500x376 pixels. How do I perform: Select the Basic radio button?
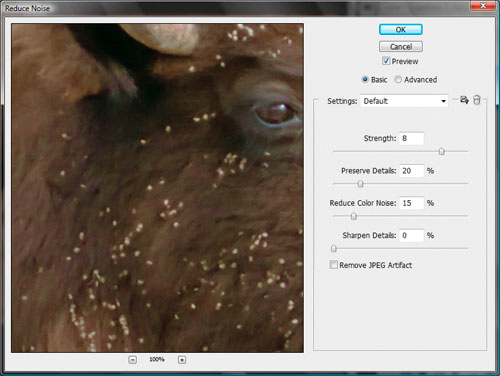point(365,79)
